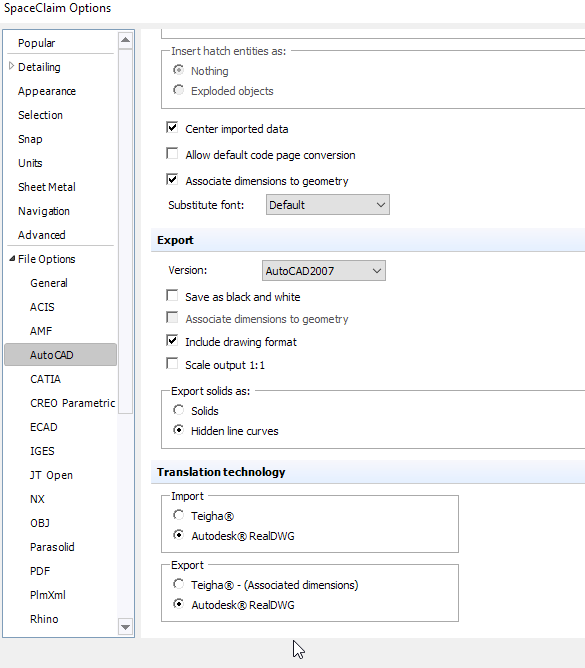Select the CATIA file options
Screen dimensions: 585x668
(46, 379)
